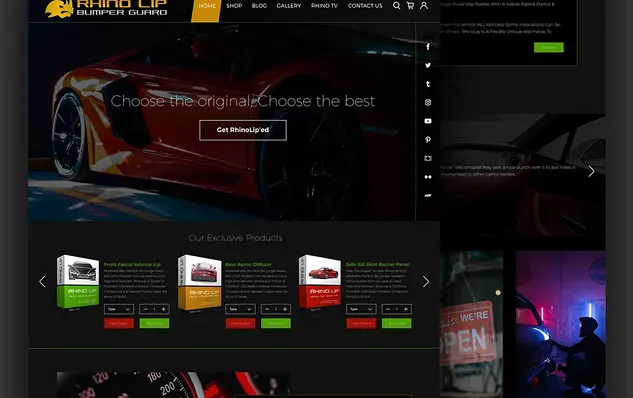Open the search magnifier icon in header
The width and height of the screenshot is (633, 398).
pyautogui.click(x=397, y=6)
